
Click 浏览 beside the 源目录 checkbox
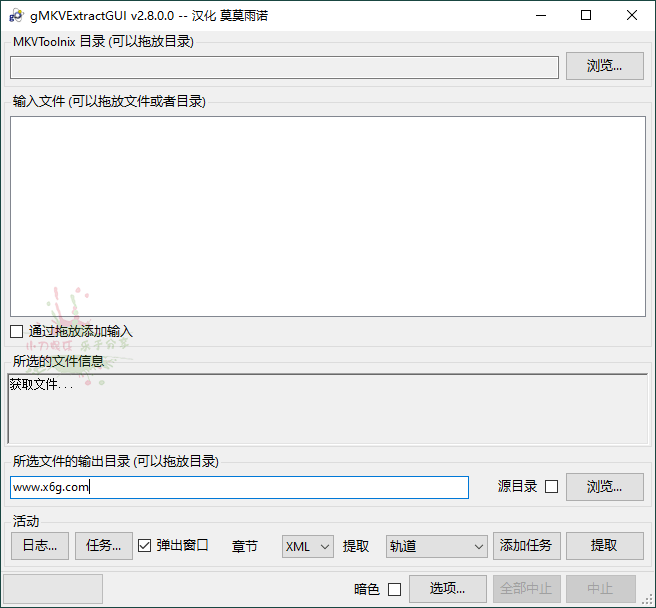point(605,487)
